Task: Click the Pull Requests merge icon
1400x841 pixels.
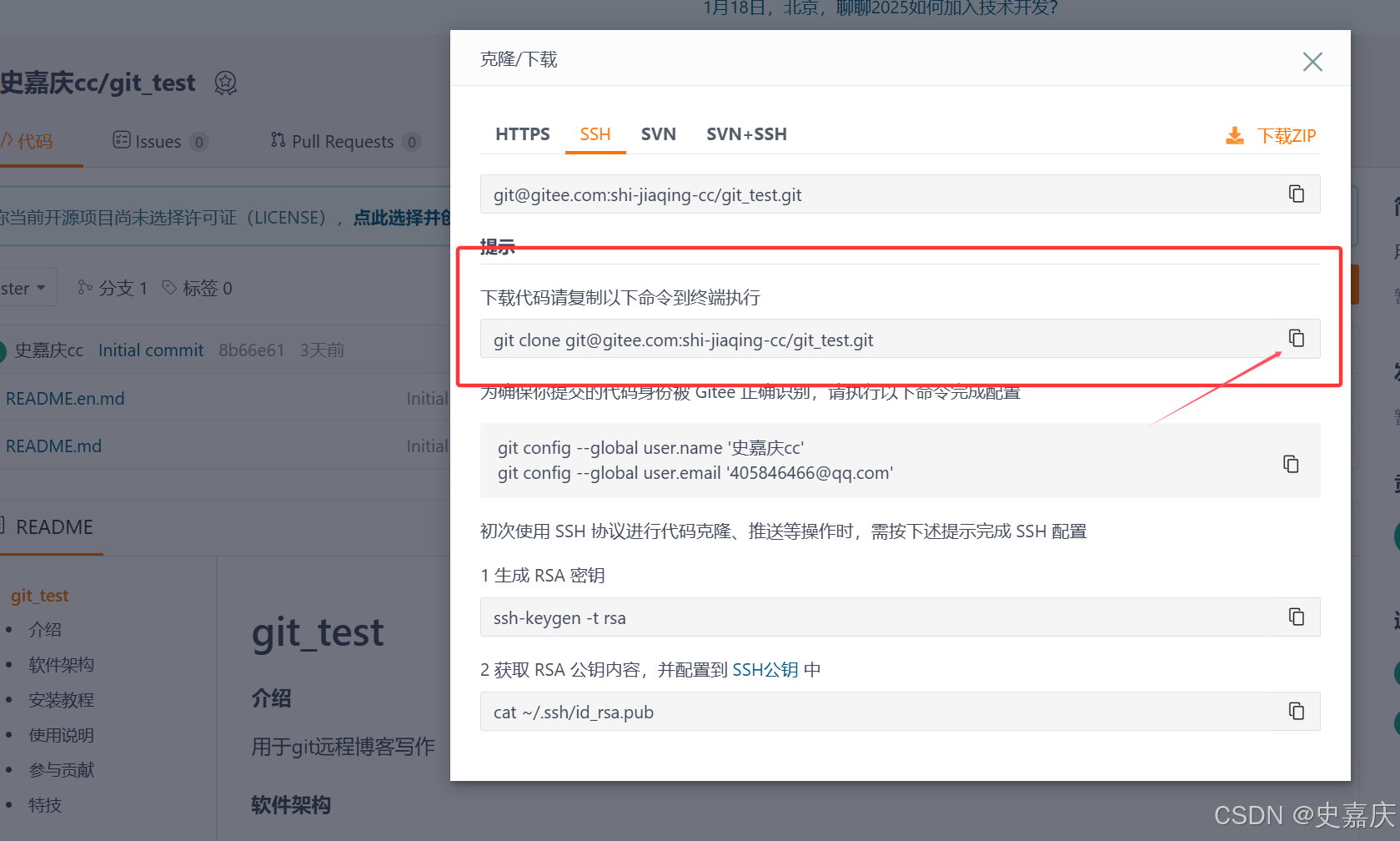Action: [x=278, y=139]
